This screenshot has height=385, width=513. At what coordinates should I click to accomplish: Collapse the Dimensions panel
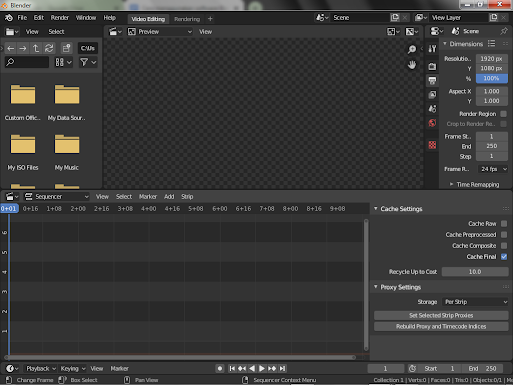pos(445,44)
